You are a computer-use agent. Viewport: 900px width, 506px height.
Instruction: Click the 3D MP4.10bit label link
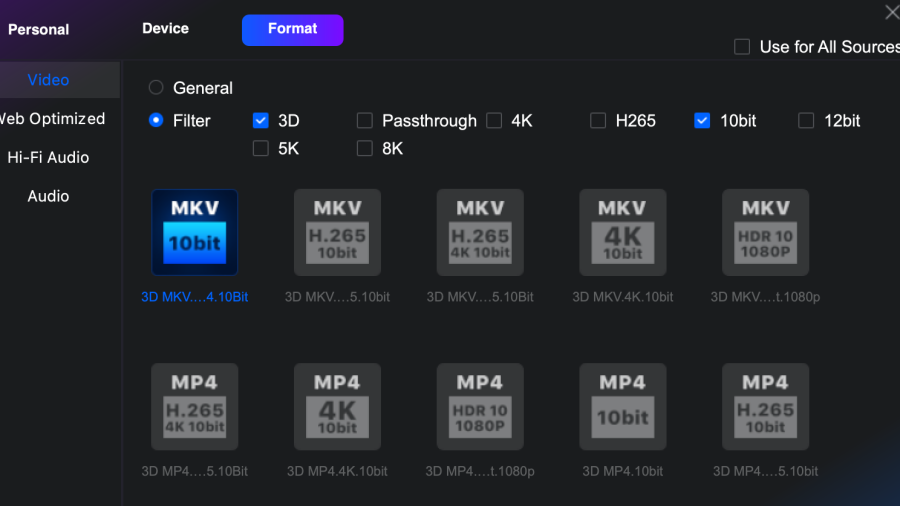(622, 470)
